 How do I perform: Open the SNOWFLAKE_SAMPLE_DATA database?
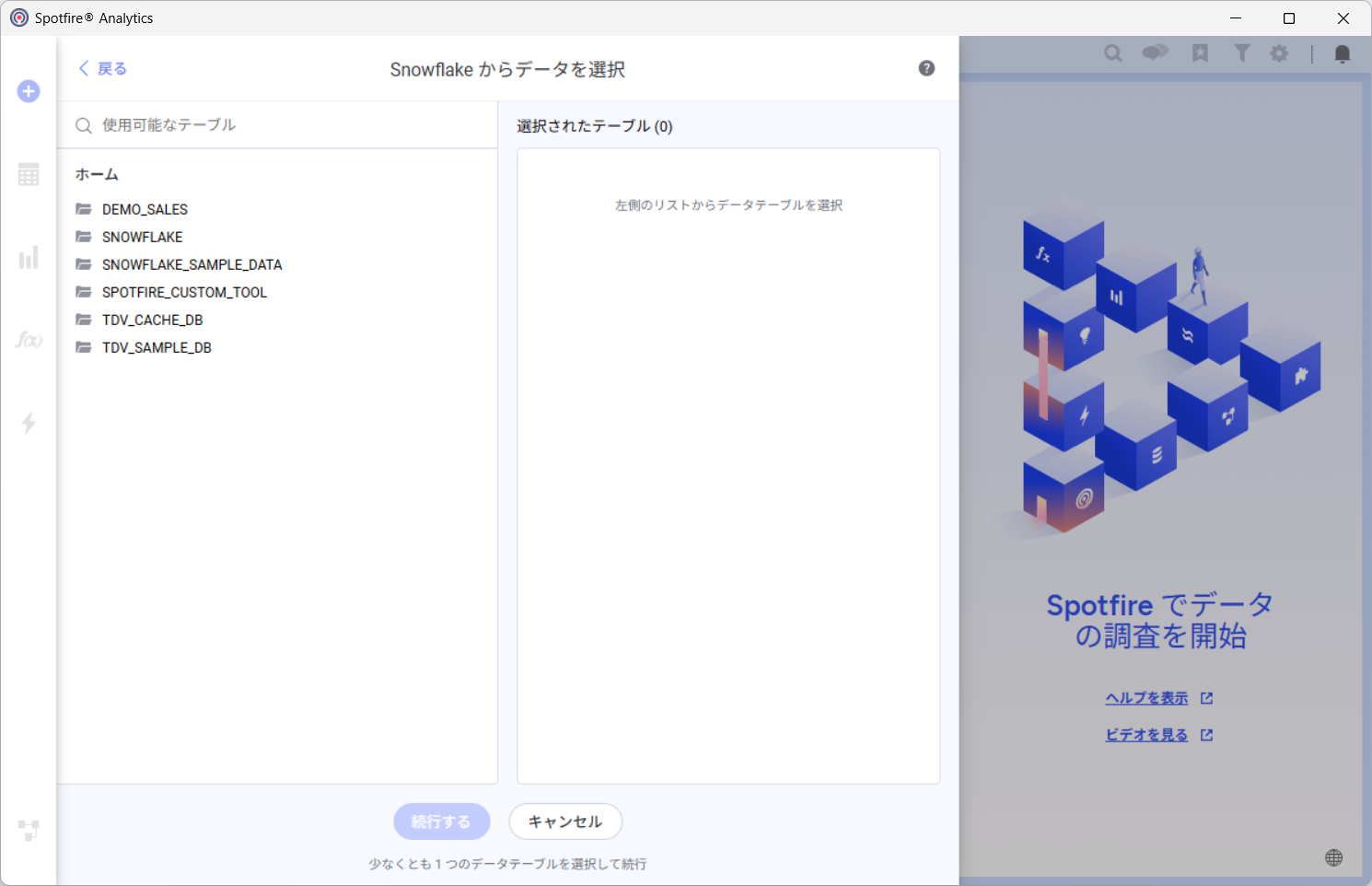pos(192,264)
